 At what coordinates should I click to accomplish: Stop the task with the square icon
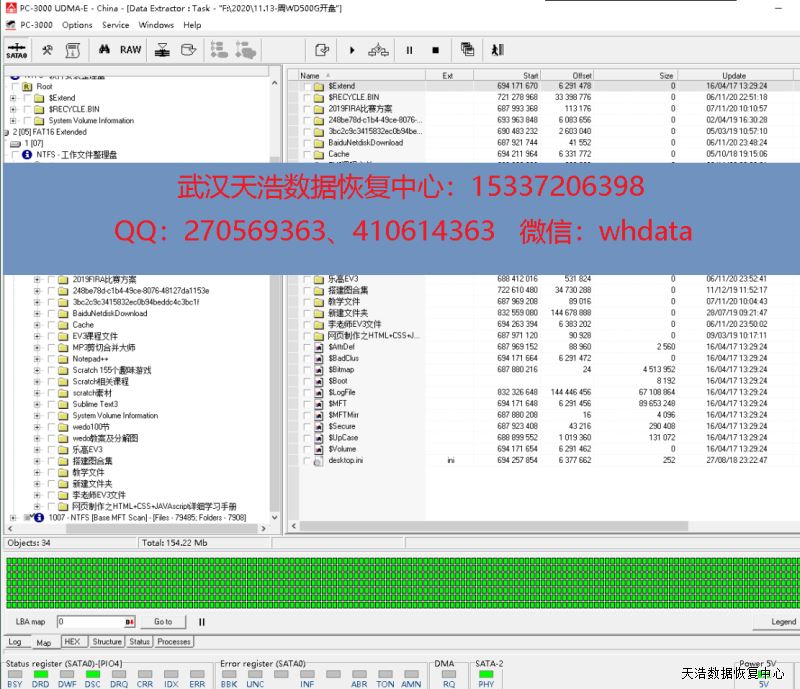click(x=435, y=50)
